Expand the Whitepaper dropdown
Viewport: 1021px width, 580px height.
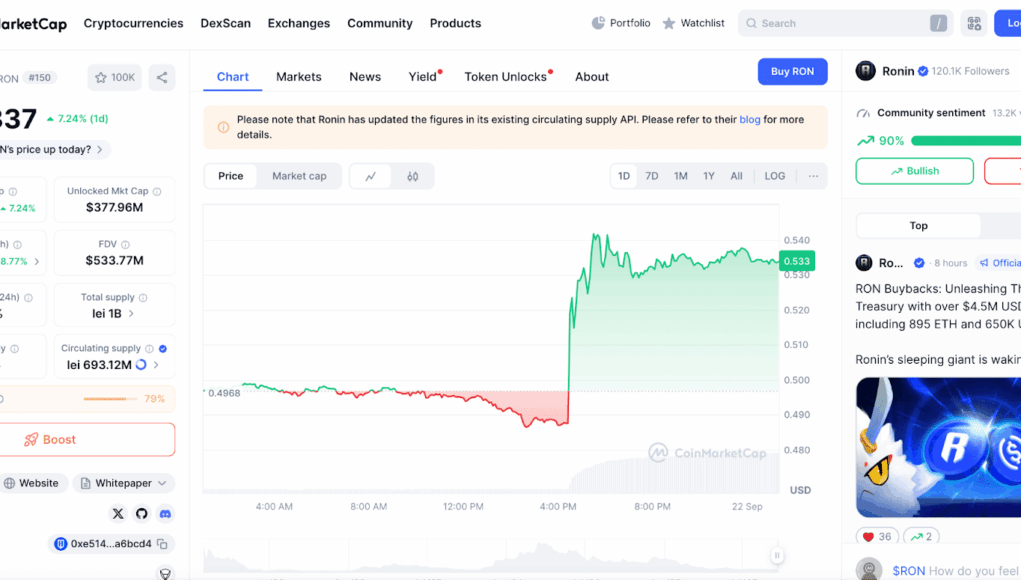click(x=124, y=483)
